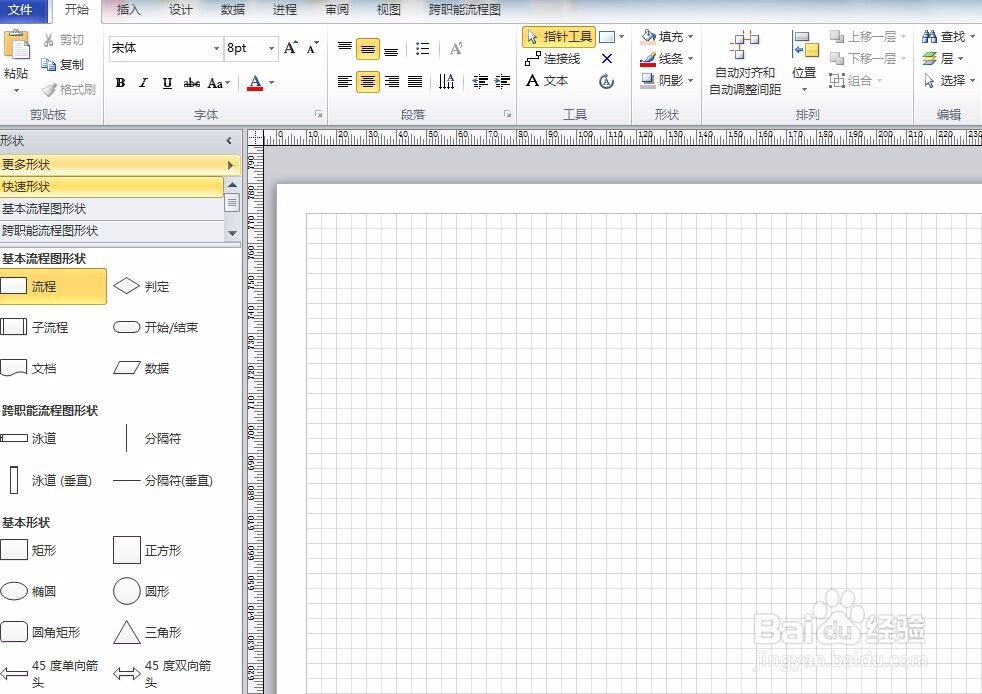982x694 pixels.
Task: Switch to the View (视图) tab
Action: pos(388,10)
